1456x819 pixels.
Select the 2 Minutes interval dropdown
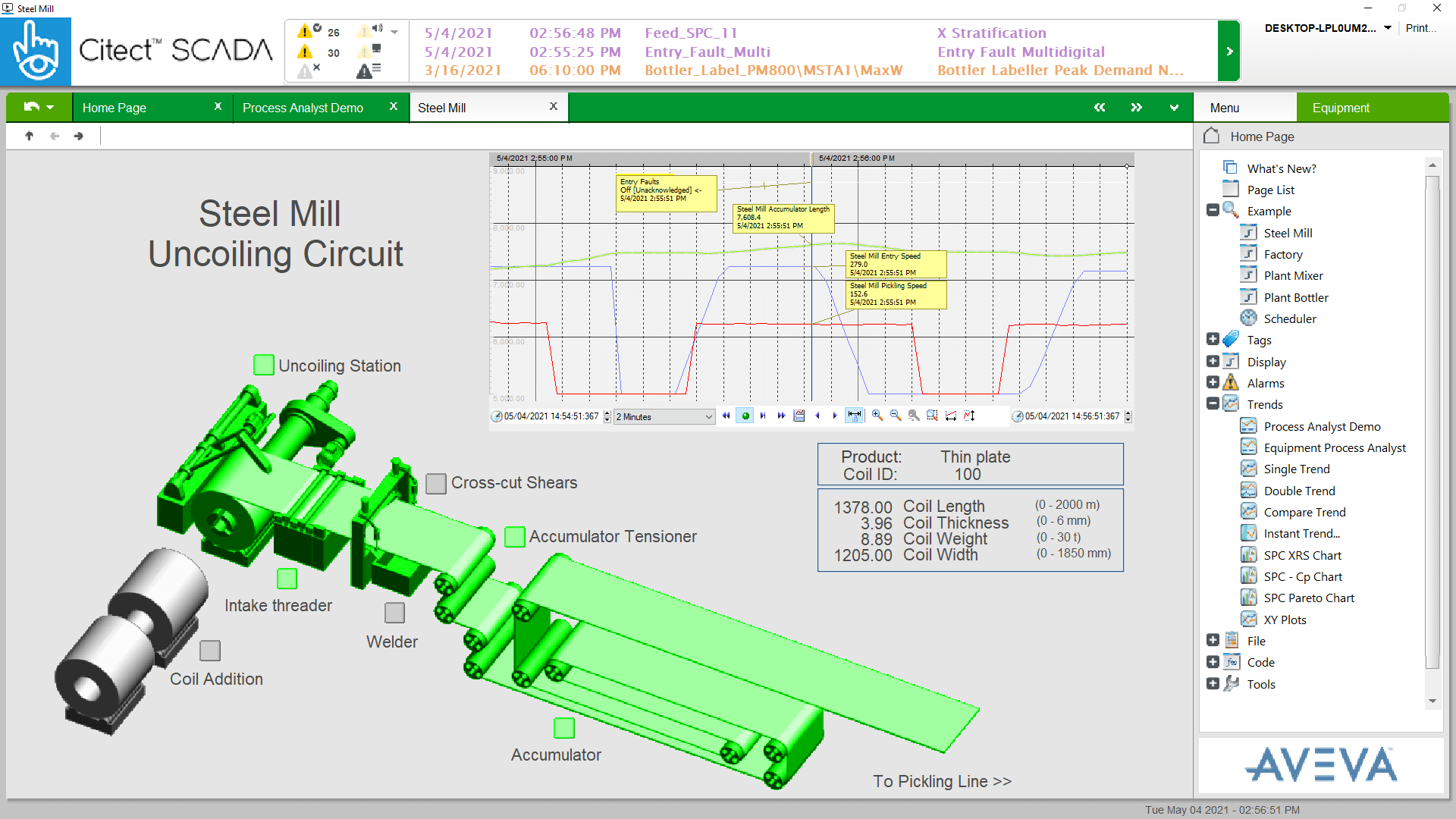pos(660,416)
